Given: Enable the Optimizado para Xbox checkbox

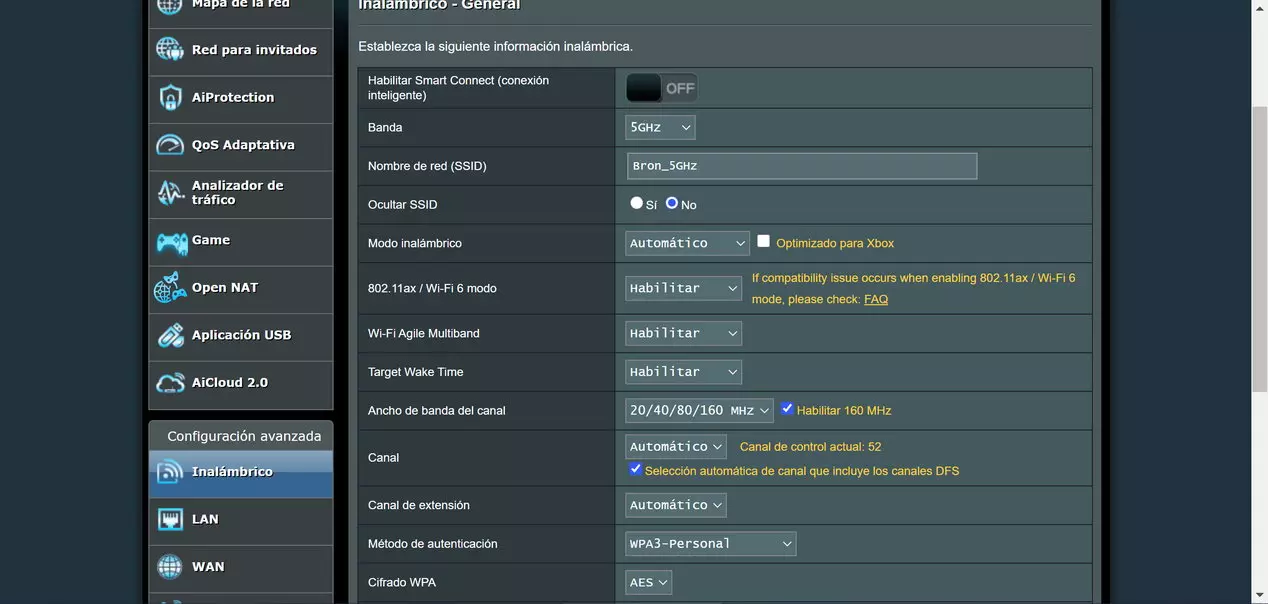Looking at the screenshot, I should tap(764, 241).
